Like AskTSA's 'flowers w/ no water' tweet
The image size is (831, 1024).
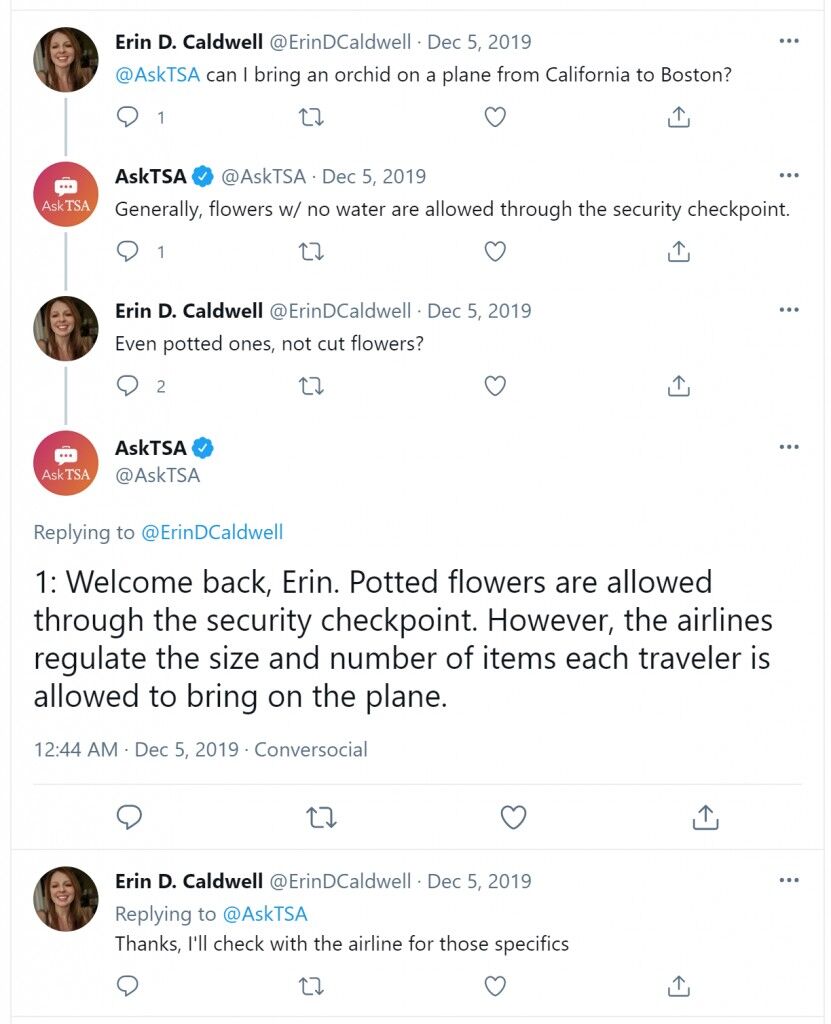pyautogui.click(x=495, y=251)
